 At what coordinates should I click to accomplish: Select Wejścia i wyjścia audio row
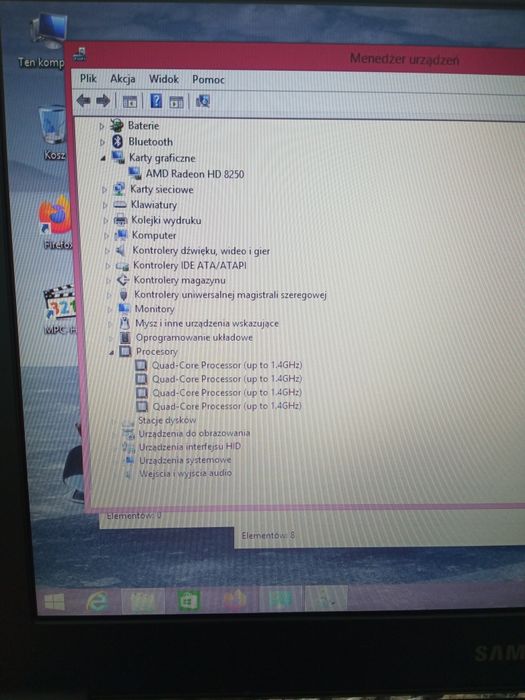(x=186, y=473)
